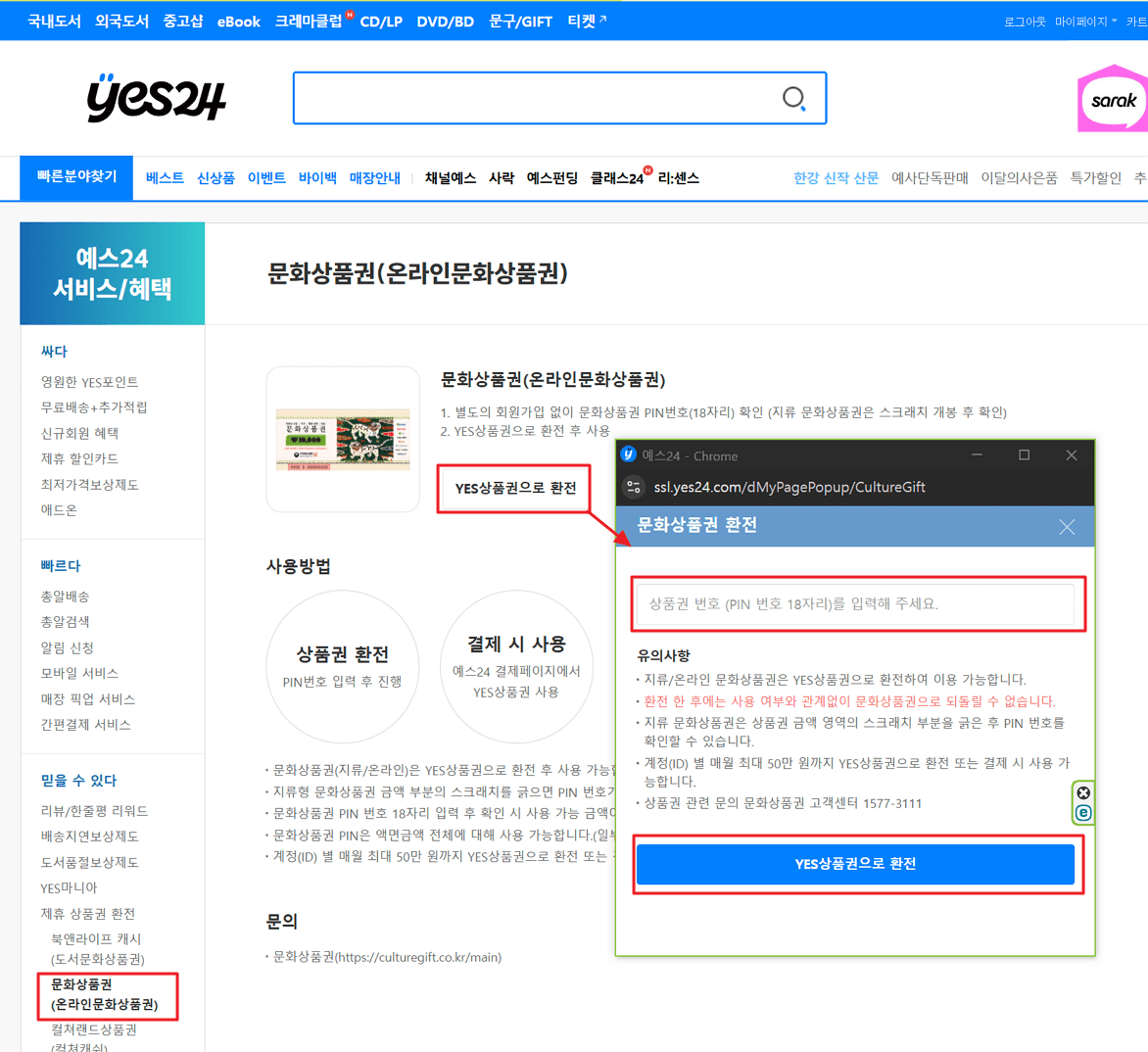Switch to the eBook menu

tap(238, 21)
